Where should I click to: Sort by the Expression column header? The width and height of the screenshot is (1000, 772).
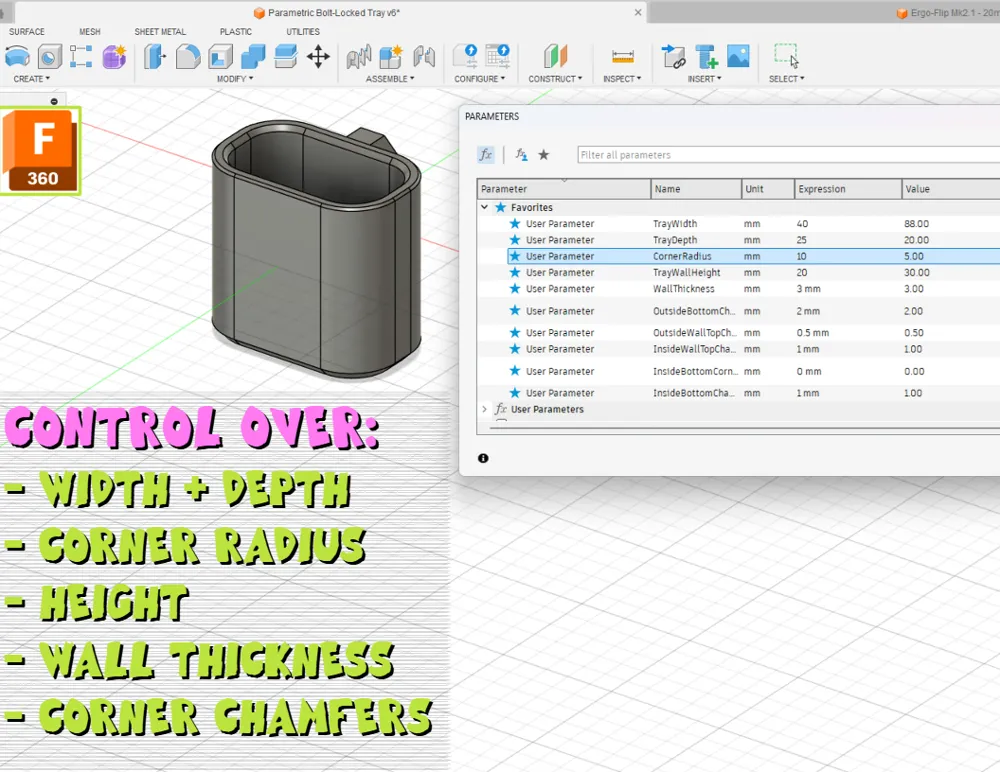pos(848,189)
